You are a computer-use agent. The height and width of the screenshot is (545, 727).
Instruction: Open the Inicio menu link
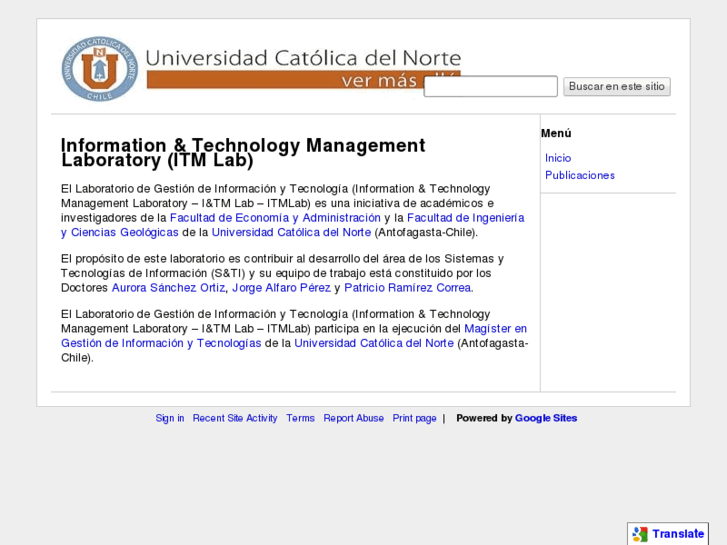click(x=558, y=158)
